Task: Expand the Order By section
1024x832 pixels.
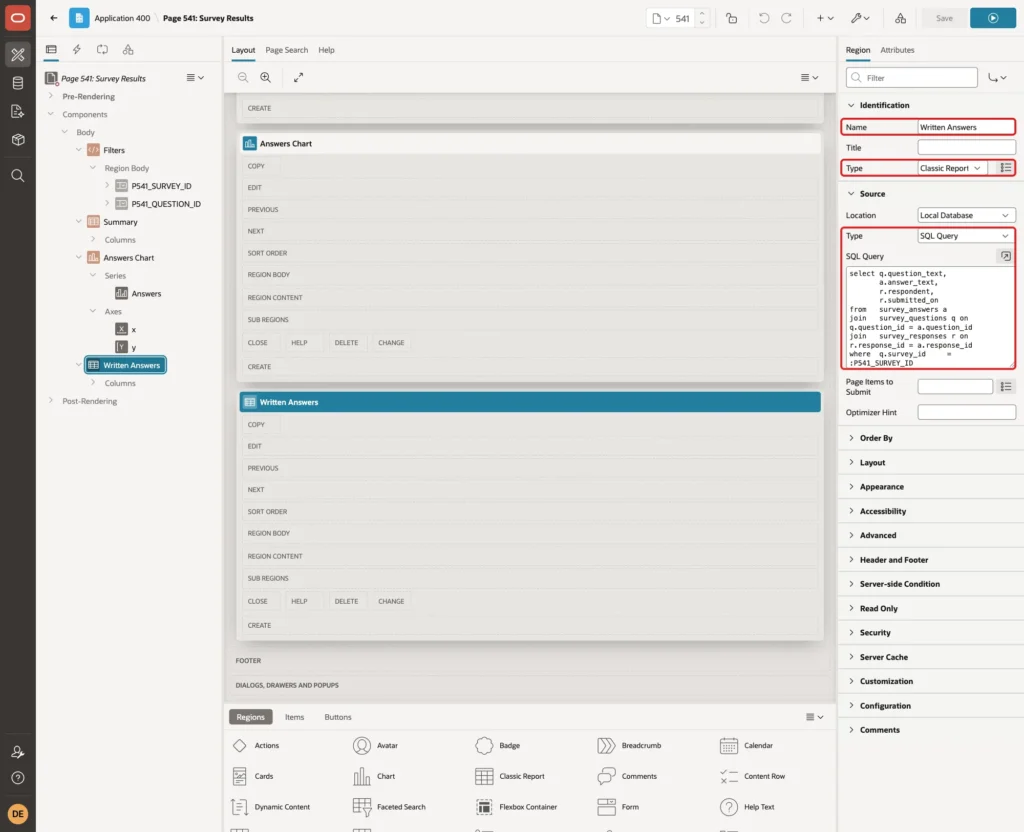Action: click(851, 438)
